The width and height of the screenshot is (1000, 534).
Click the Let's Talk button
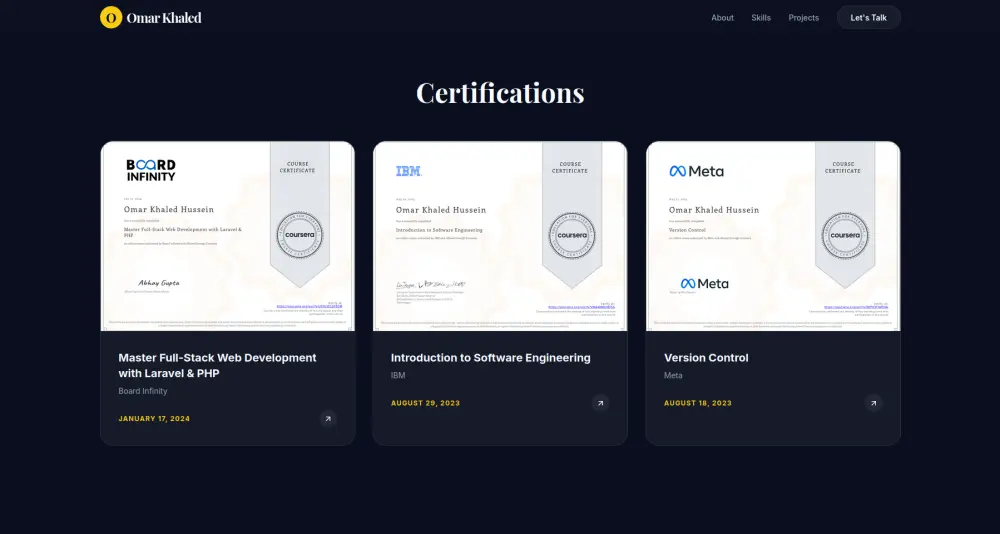(869, 18)
